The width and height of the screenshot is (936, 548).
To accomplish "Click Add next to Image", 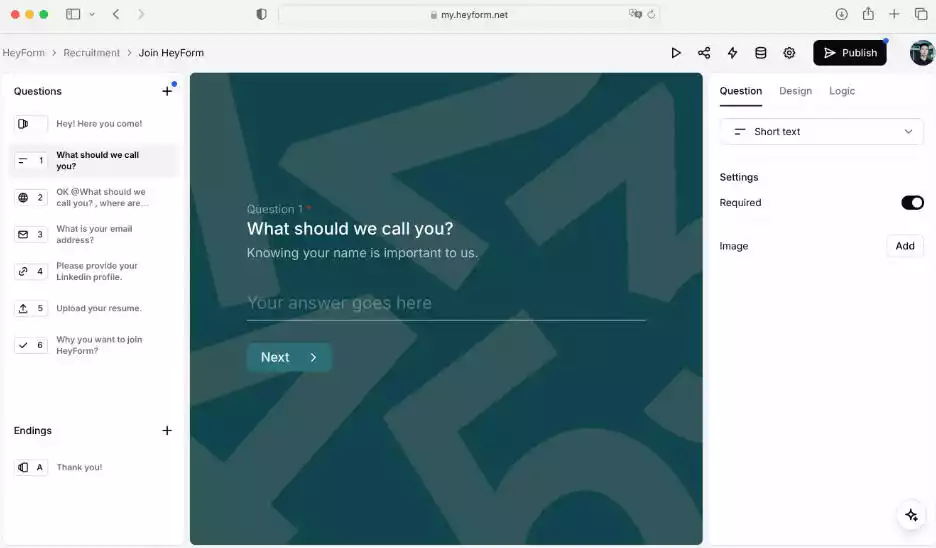I will click(904, 246).
